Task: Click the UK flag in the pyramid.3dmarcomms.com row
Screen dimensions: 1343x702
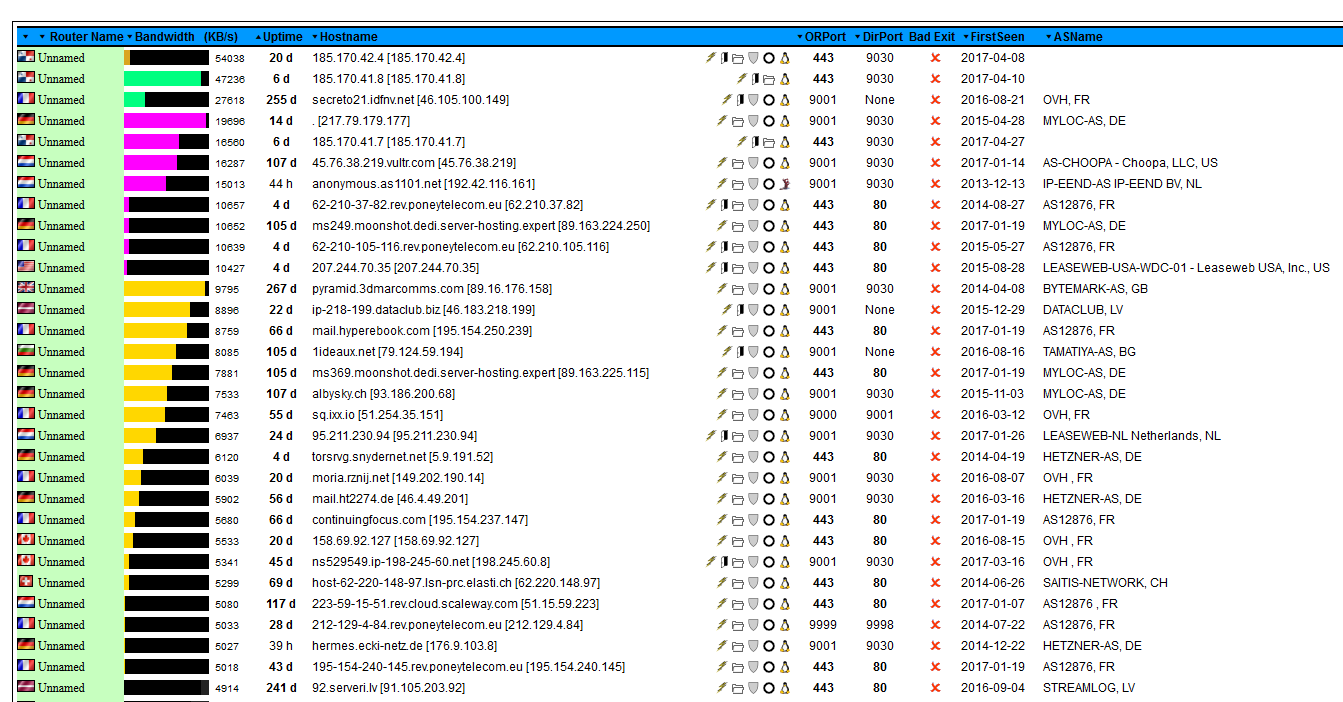Action: point(26,289)
